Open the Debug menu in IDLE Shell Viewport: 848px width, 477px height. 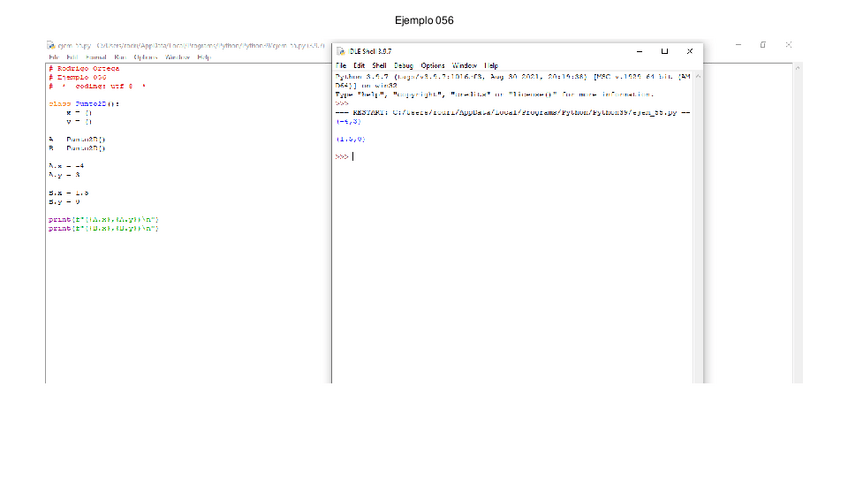(403, 65)
